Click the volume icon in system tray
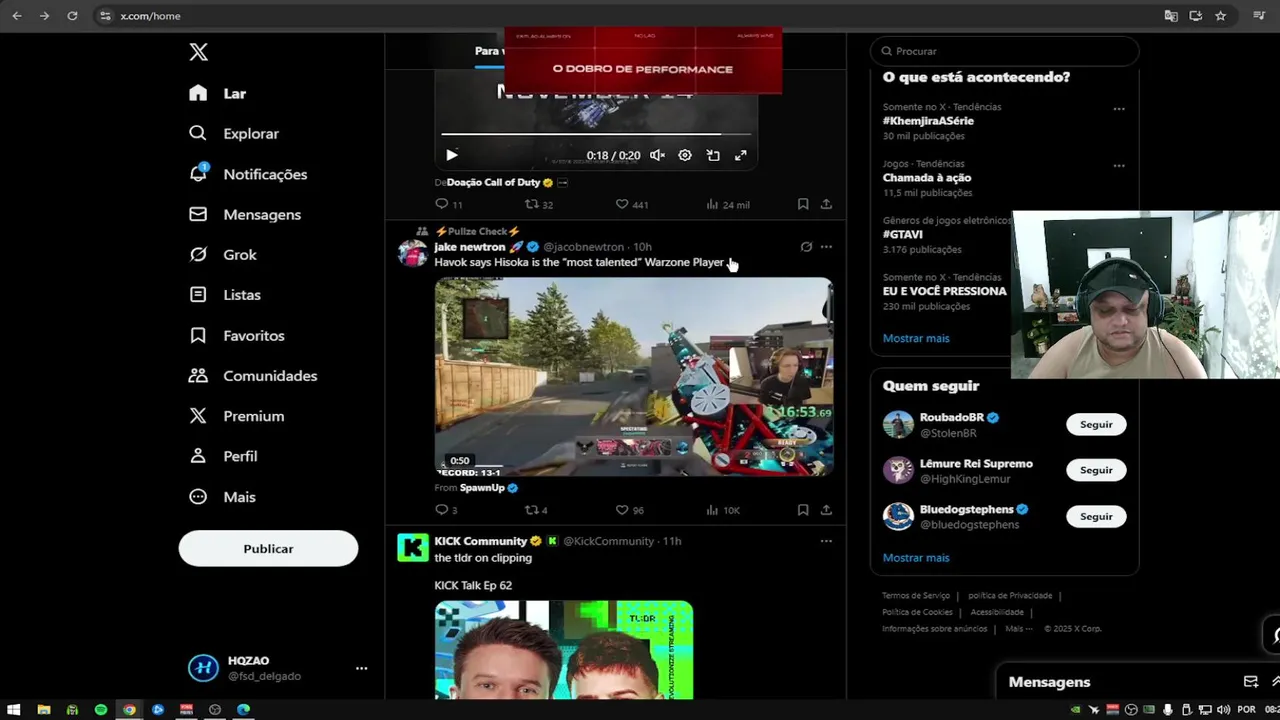This screenshot has height=720, width=1280. coord(1223,710)
